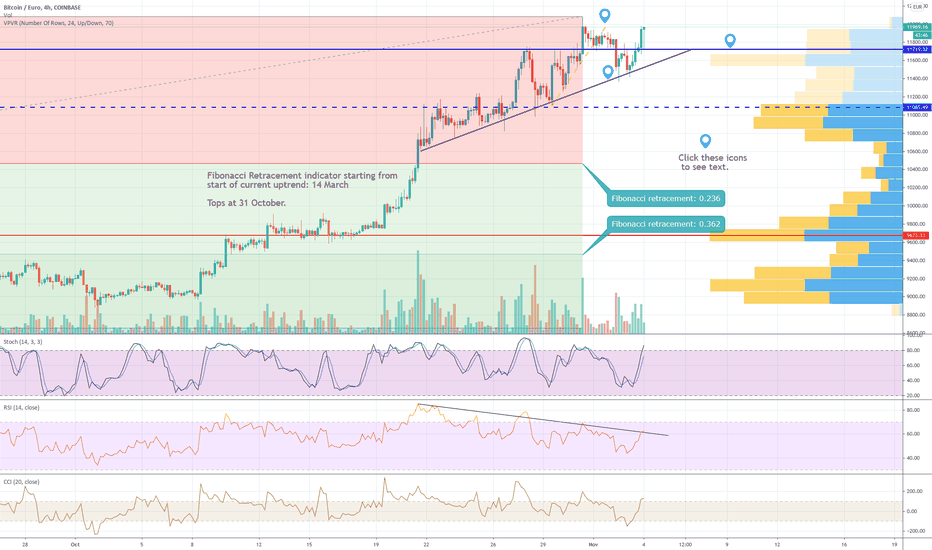
Task: Open the pin marker on the blue resistance line
Action: click(x=730, y=40)
